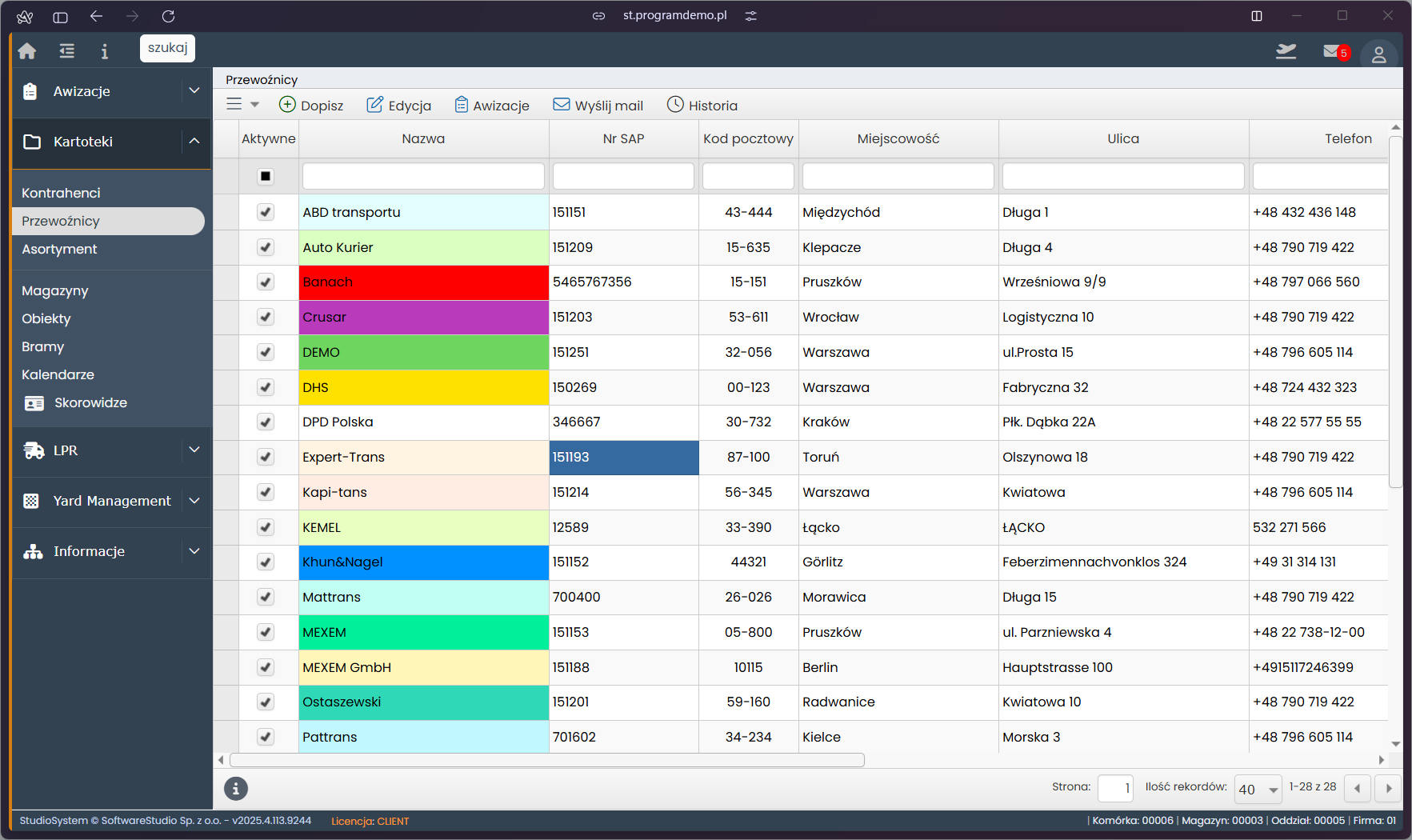Select Skorowidze in the sidebar
The width and height of the screenshot is (1412, 840).
[x=90, y=402]
